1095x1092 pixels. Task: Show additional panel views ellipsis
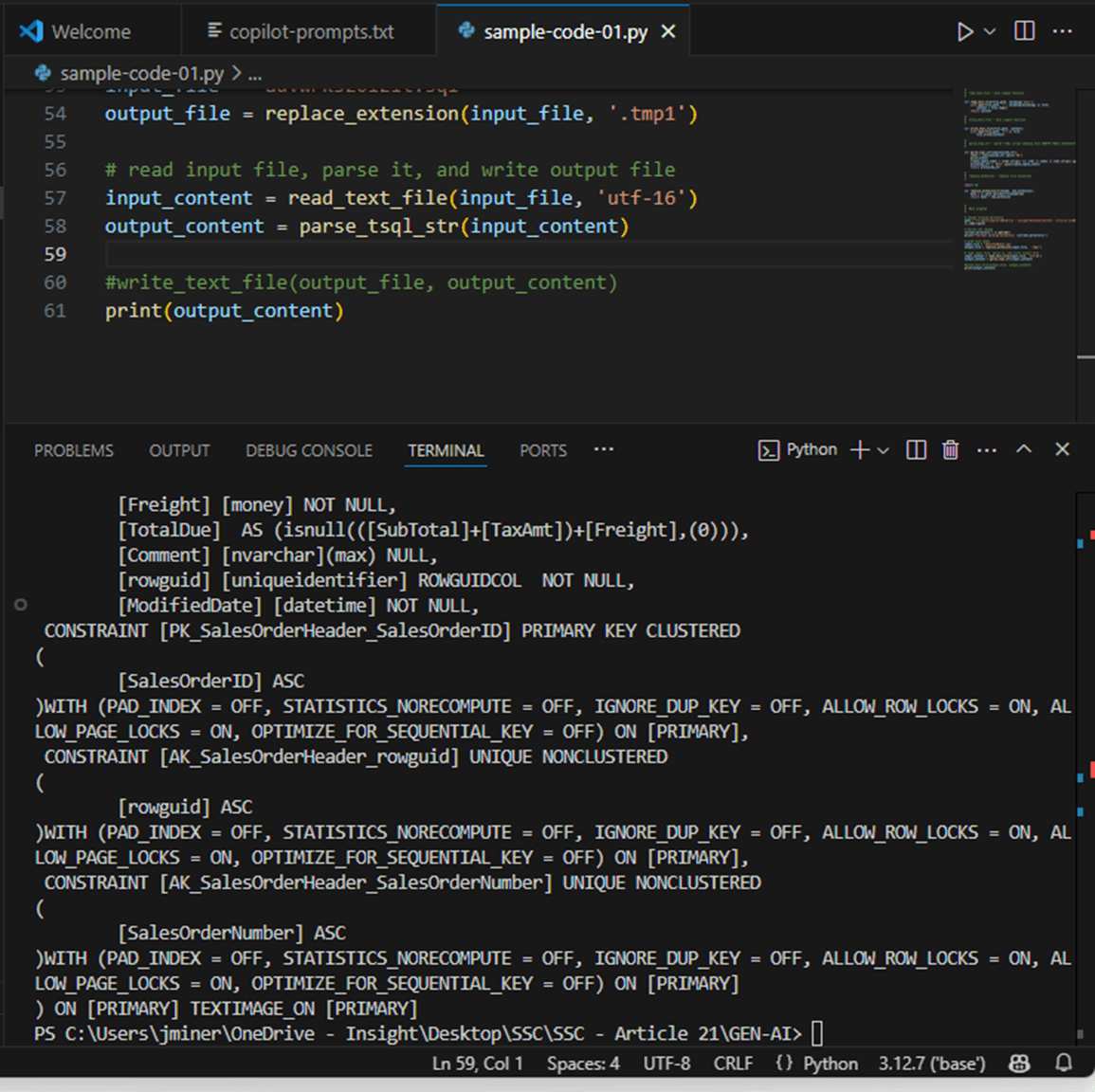tap(604, 449)
